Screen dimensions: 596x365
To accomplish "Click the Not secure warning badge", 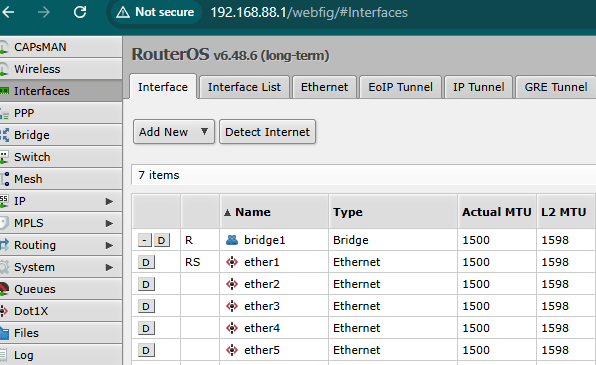I will [x=155, y=12].
